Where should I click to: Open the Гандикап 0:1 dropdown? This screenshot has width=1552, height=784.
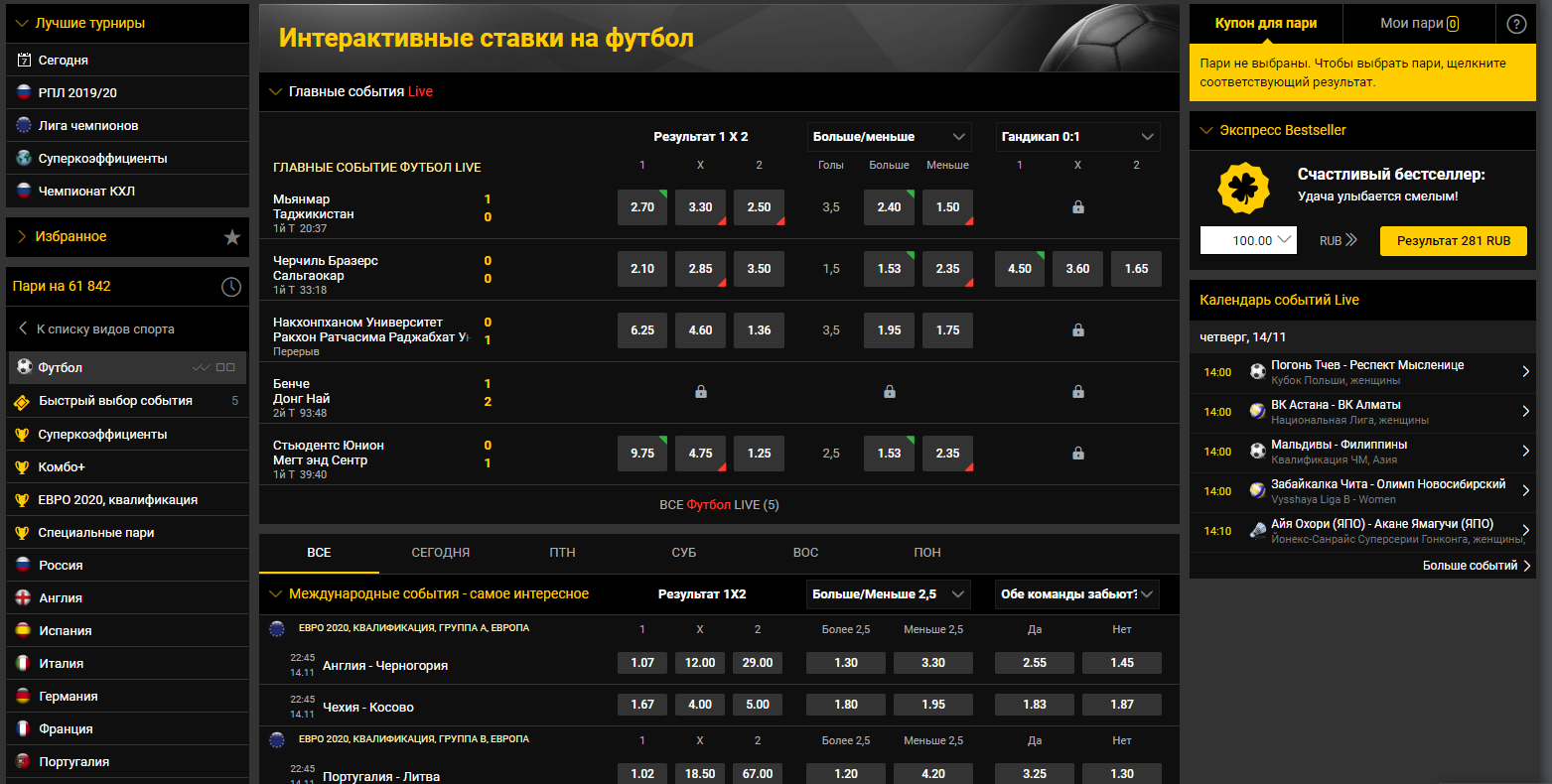1077,137
